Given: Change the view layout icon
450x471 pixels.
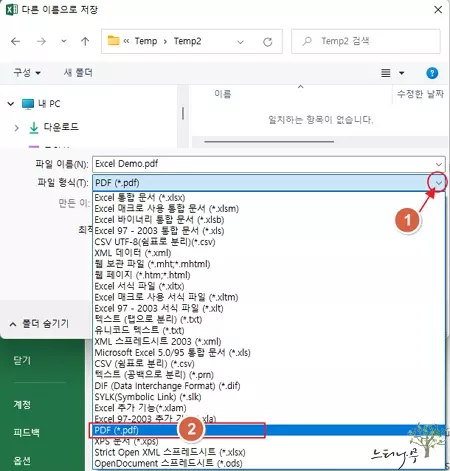Looking at the screenshot, I should pos(386,73).
